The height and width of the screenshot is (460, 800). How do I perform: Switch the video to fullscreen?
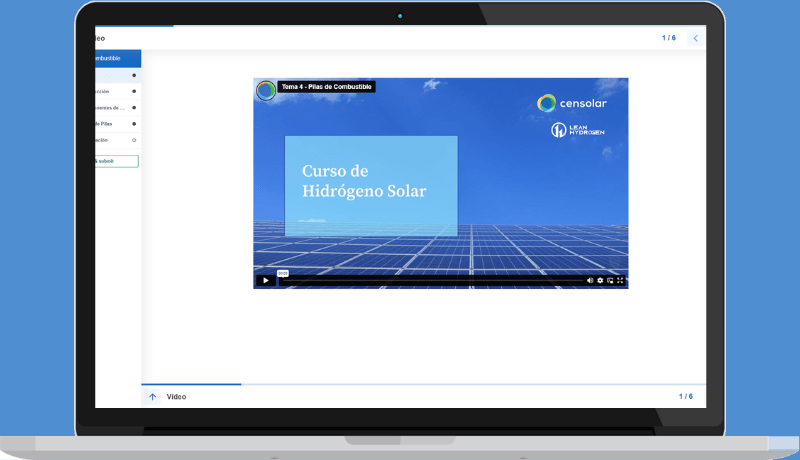coord(620,280)
